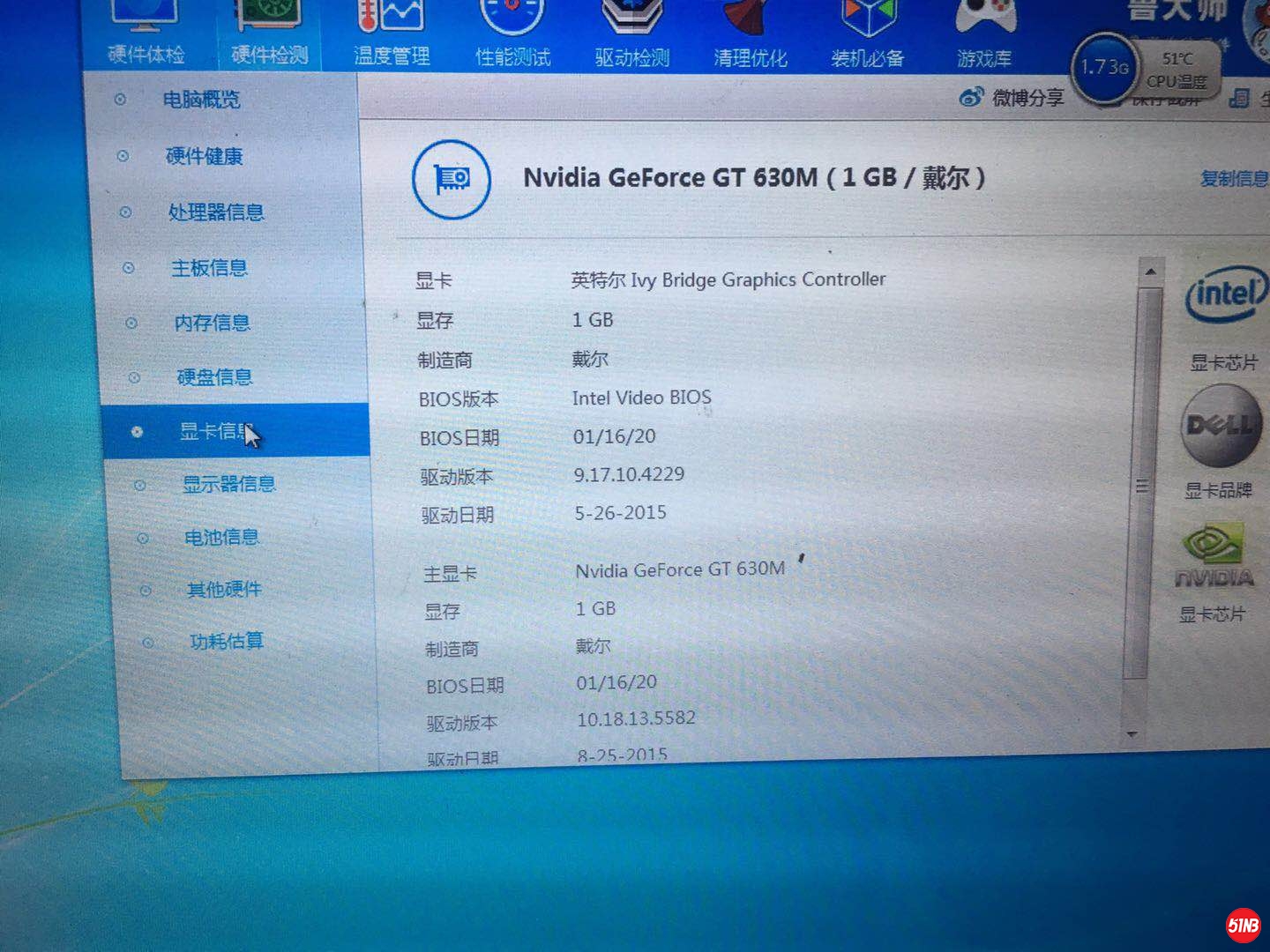Image resolution: width=1270 pixels, height=952 pixels.
Task: Click driver date 5-26-2015
Action: pyautogui.click(x=620, y=513)
